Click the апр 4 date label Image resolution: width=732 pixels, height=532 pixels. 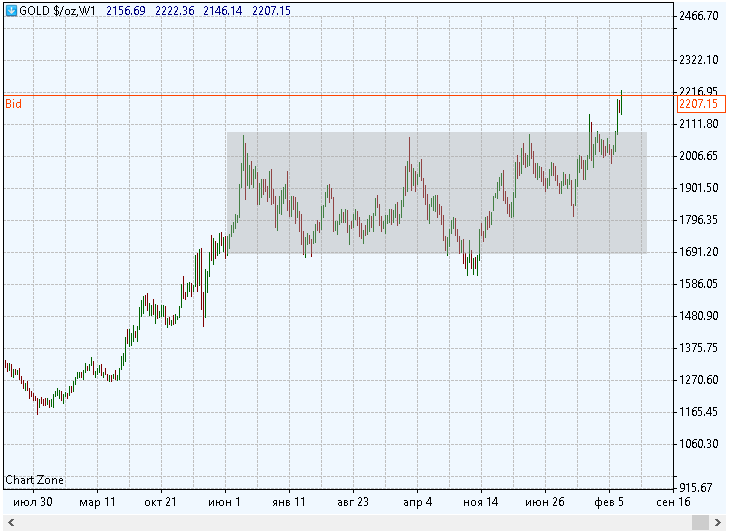417,502
